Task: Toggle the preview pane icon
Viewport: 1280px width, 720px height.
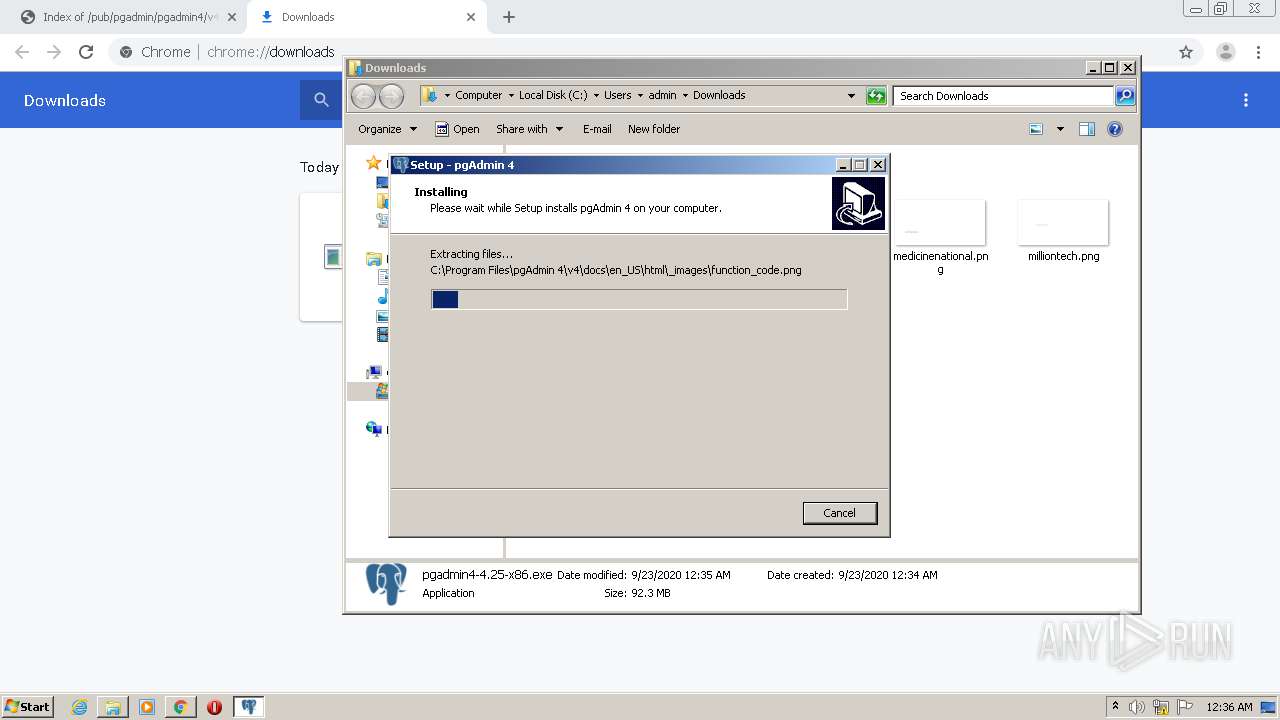Action: (x=1087, y=129)
